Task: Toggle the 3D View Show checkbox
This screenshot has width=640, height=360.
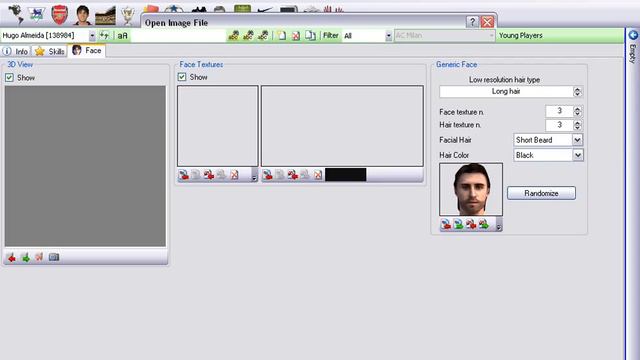Action: pyautogui.click(x=9, y=78)
